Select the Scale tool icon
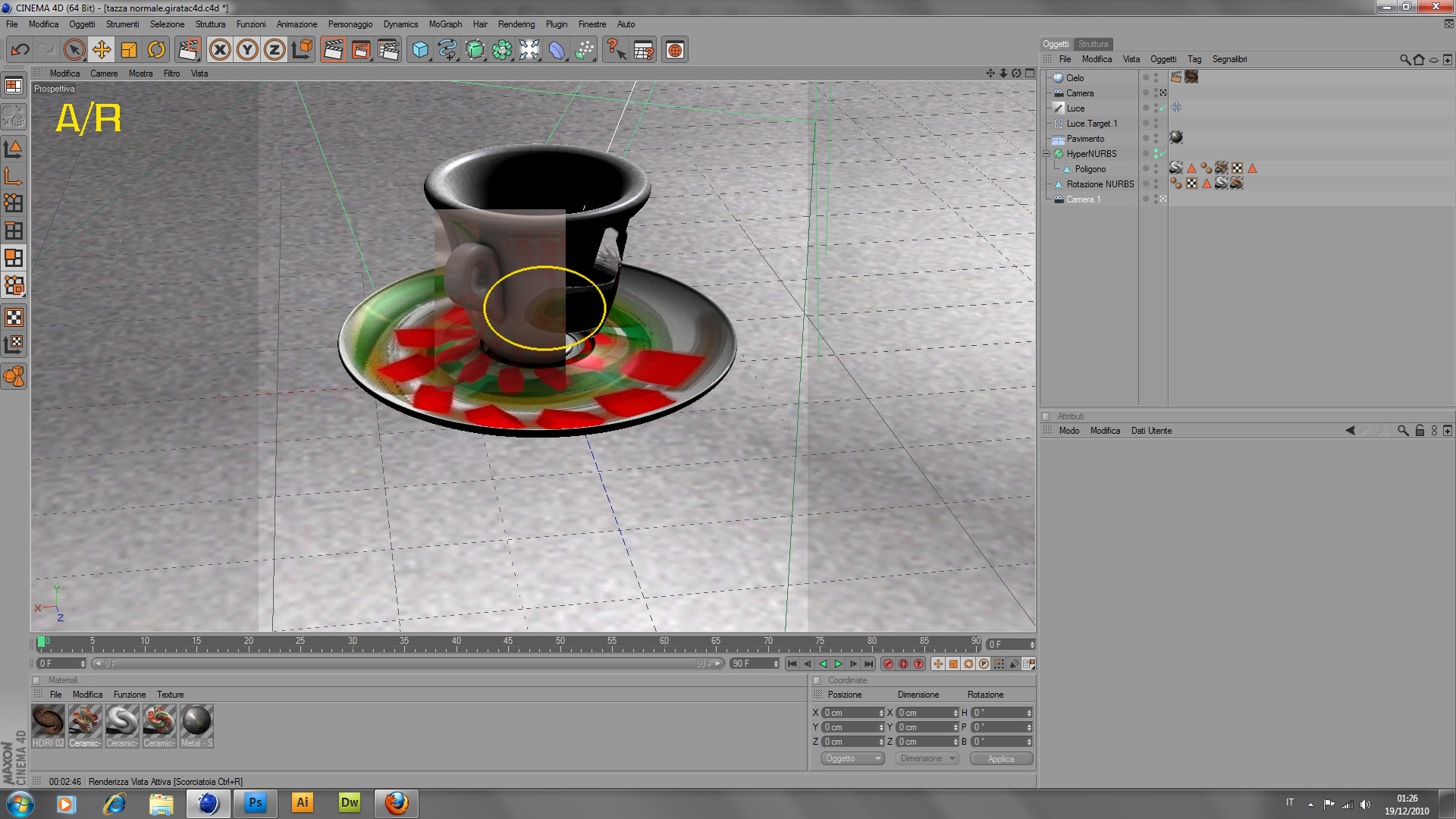 [129, 50]
